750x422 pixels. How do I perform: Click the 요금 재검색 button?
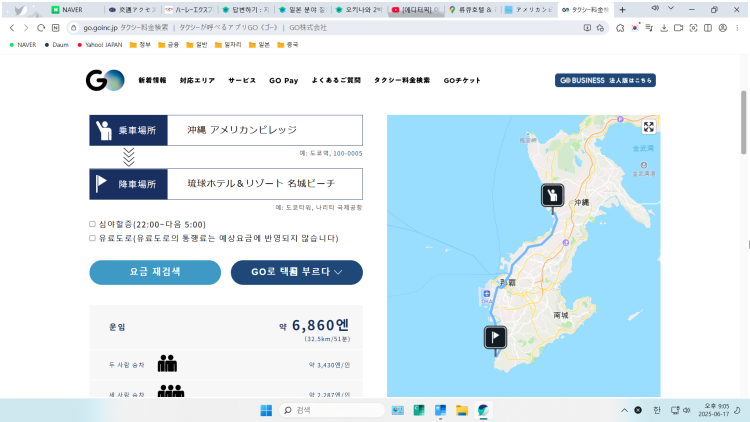tap(155, 272)
